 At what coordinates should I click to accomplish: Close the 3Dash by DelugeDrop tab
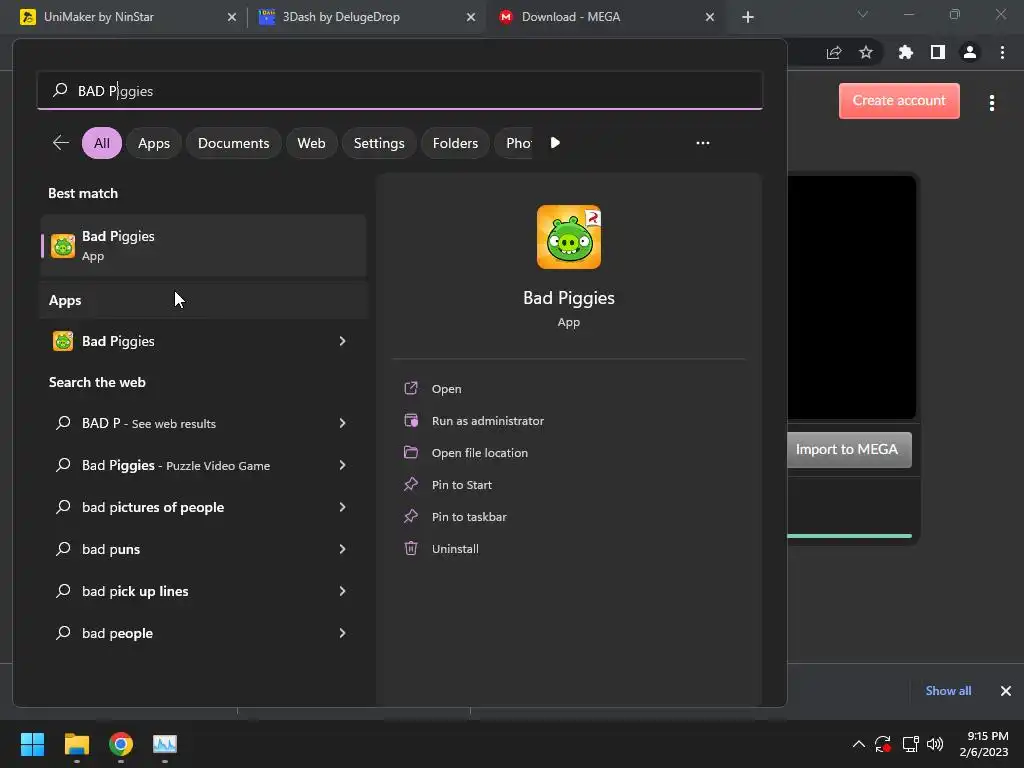pyautogui.click(x=471, y=17)
